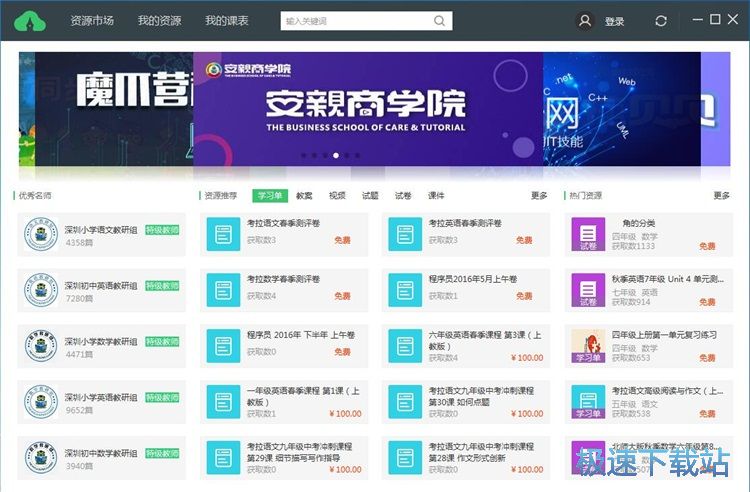Click the refresh icon in header
Image resolution: width=750 pixels, height=492 pixels.
[x=661, y=21]
